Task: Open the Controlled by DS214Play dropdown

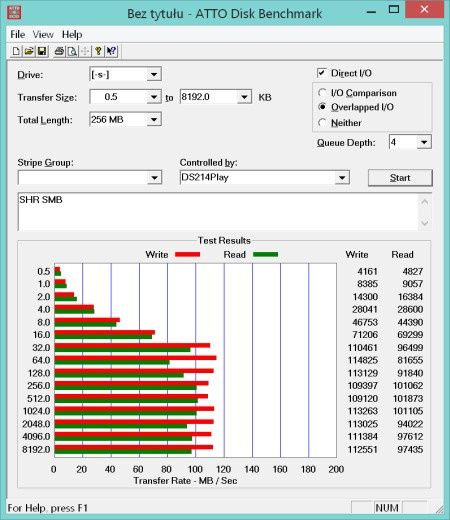Action: point(342,177)
